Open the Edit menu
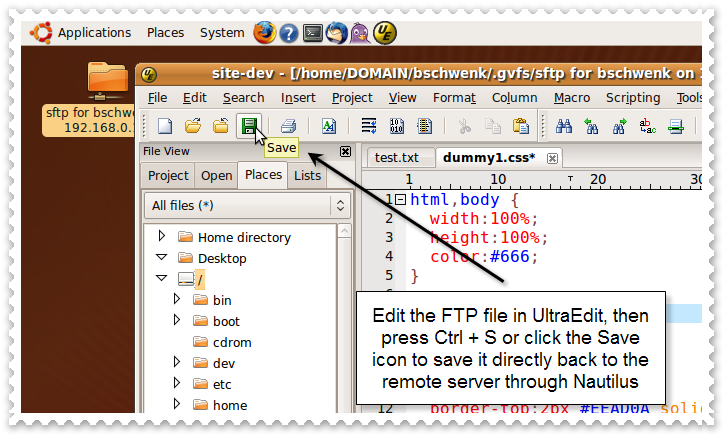This screenshot has width=723, height=434. (195, 98)
